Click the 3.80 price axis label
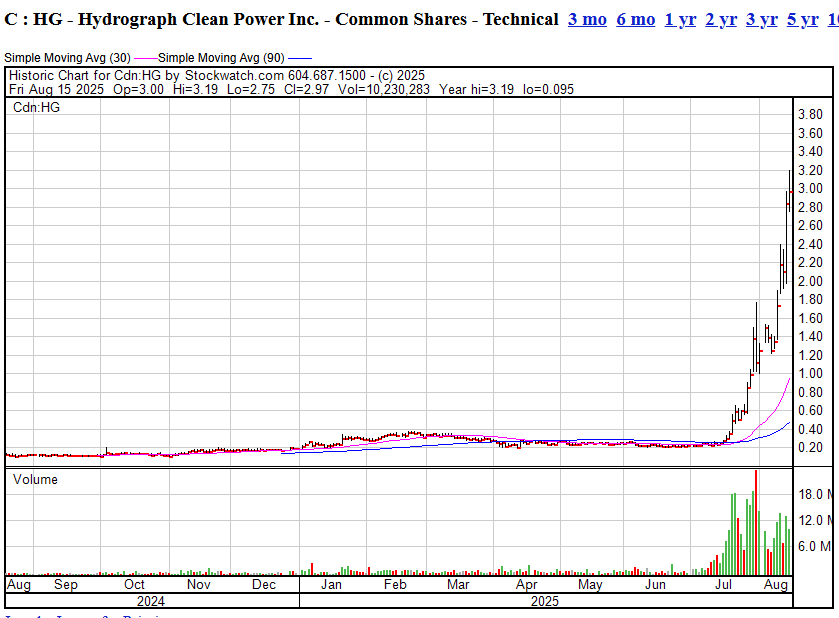839x618 pixels. 810,115
